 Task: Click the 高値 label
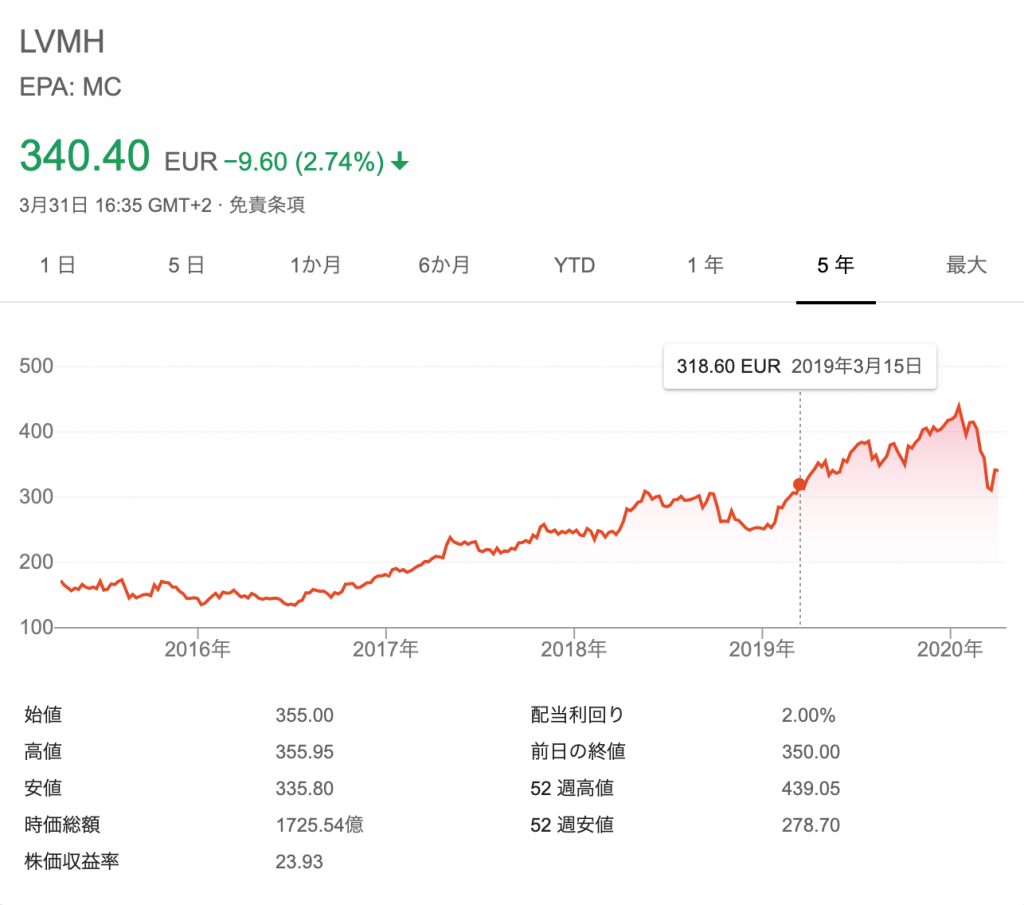pos(43,752)
